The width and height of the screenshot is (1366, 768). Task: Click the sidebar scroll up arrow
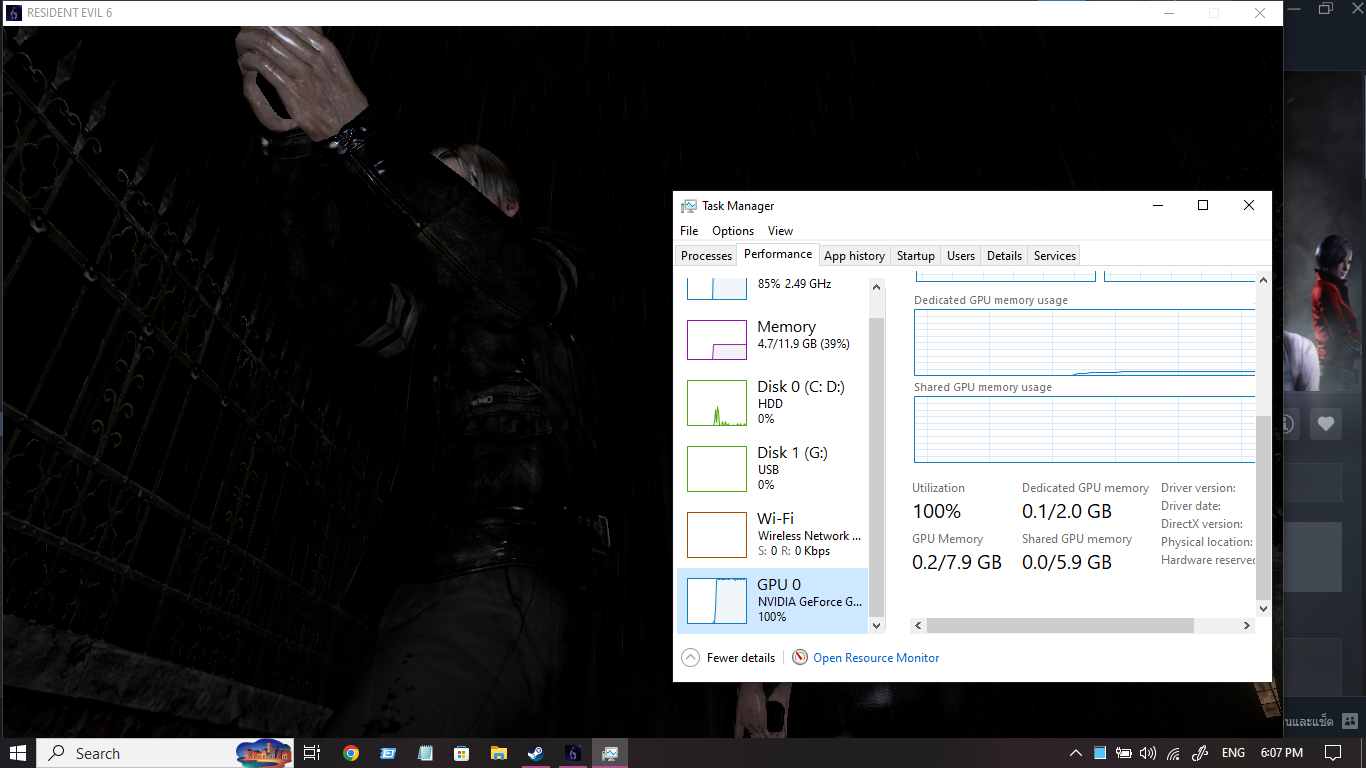(x=877, y=287)
